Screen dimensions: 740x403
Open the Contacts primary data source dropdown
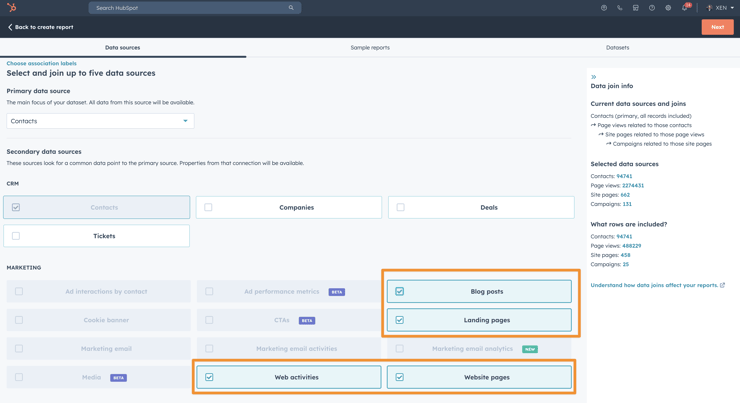click(x=100, y=121)
